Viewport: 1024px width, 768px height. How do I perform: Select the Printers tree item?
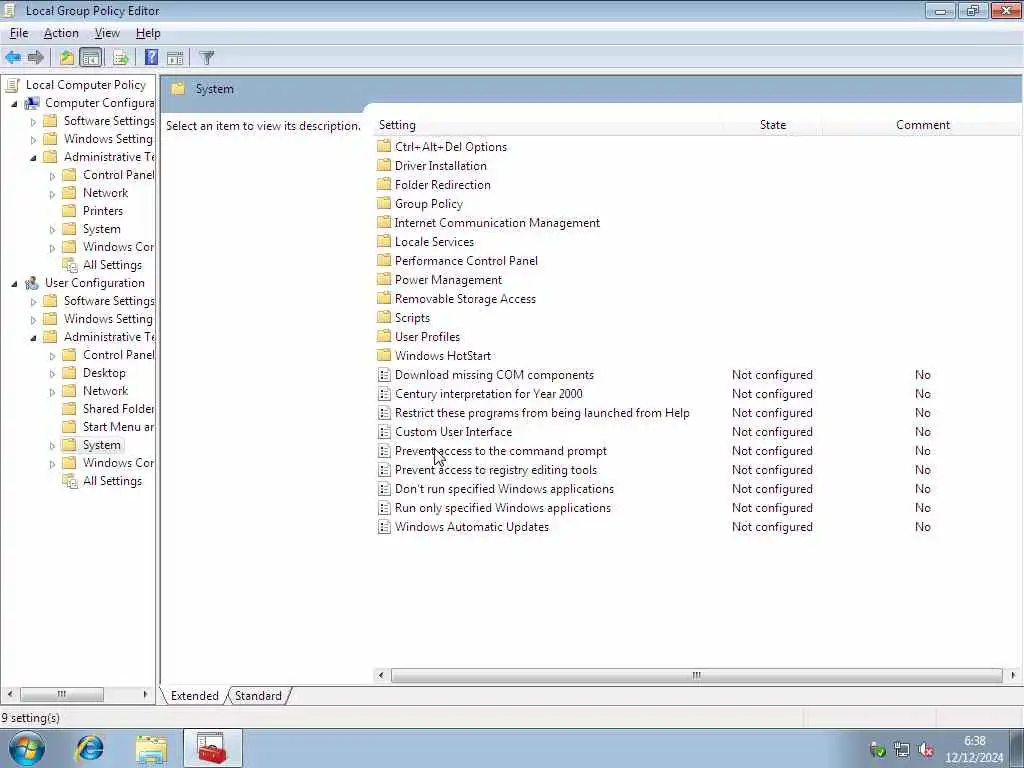tap(103, 211)
